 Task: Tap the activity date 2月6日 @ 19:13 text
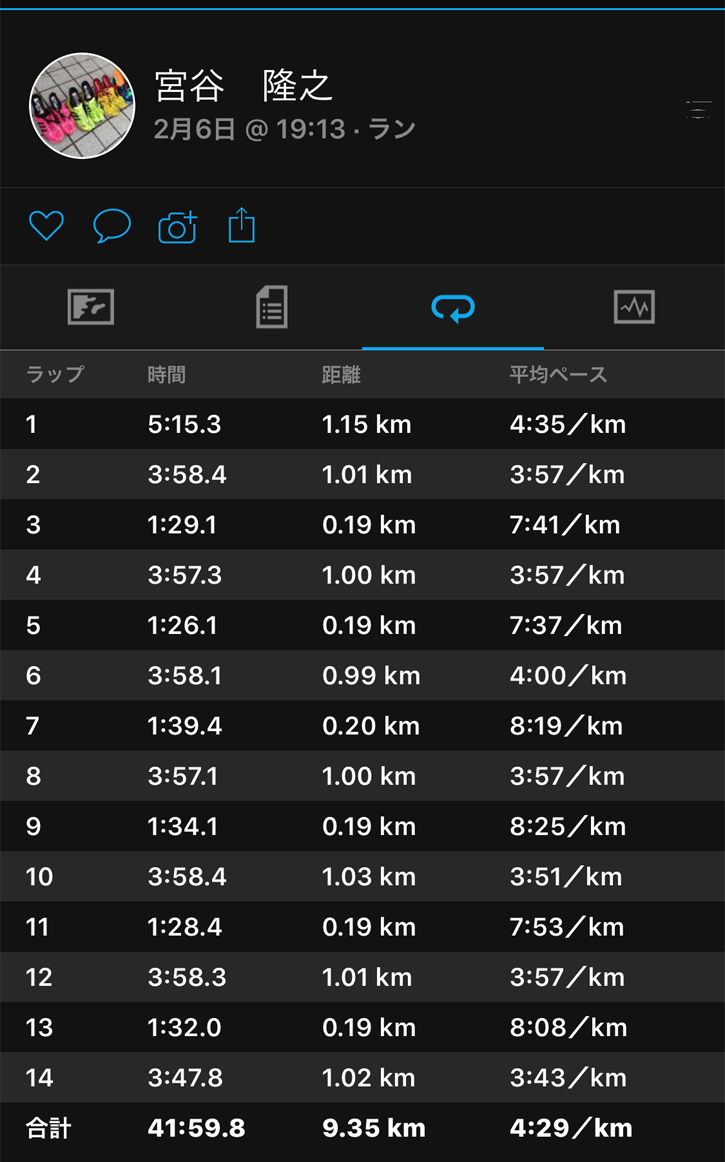click(285, 130)
